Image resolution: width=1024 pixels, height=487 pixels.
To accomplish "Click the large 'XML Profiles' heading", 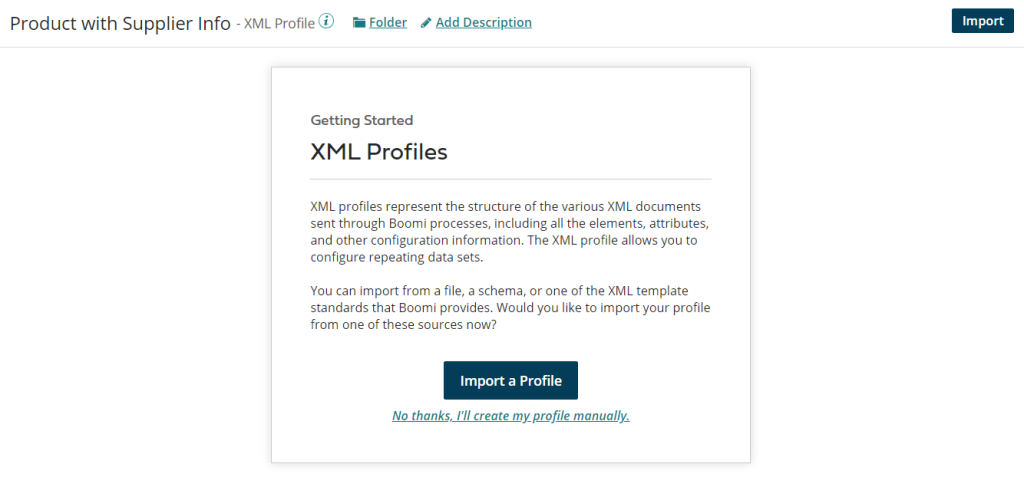I will pos(379,152).
